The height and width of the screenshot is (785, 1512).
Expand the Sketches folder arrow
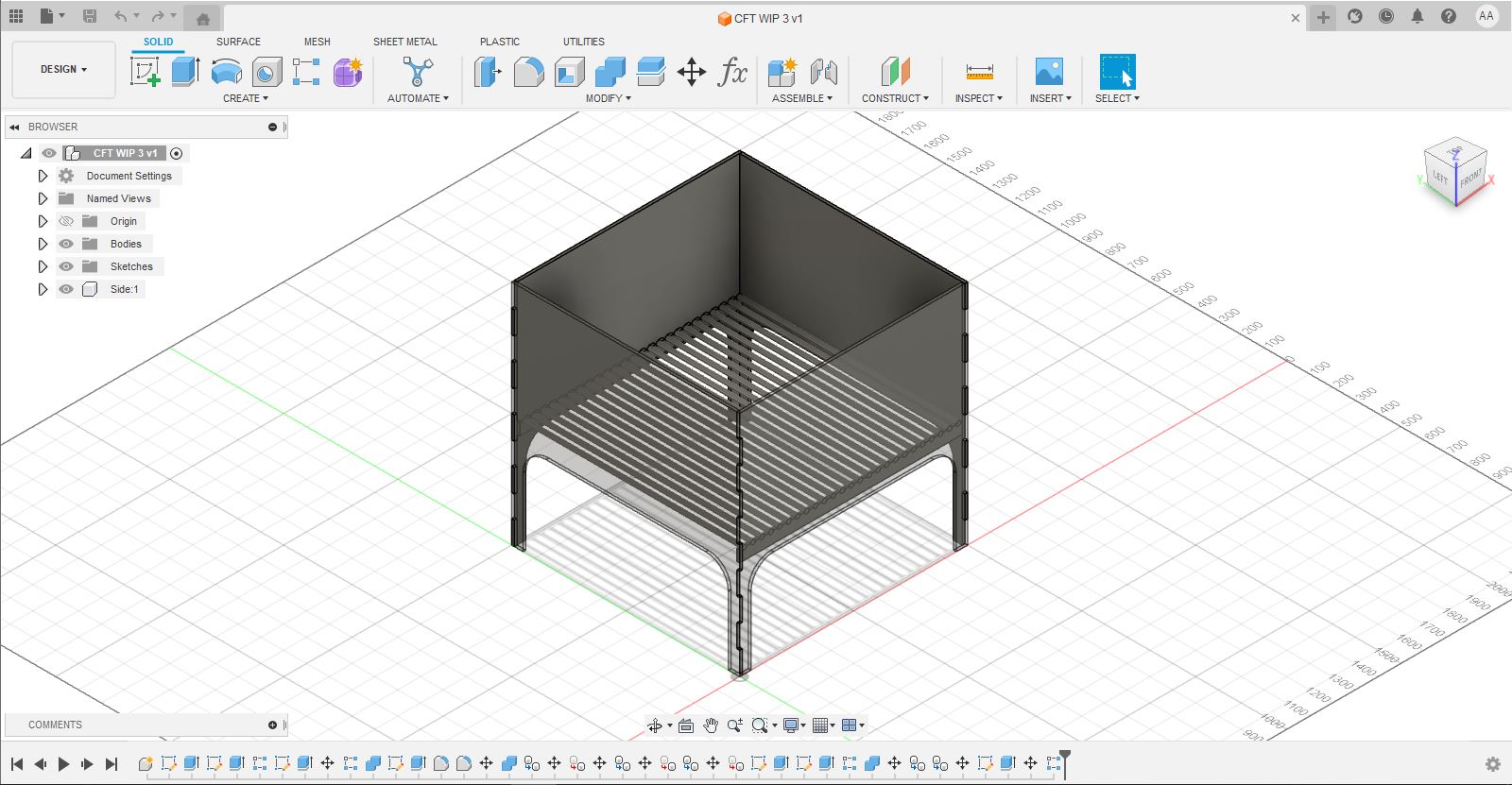[43, 266]
